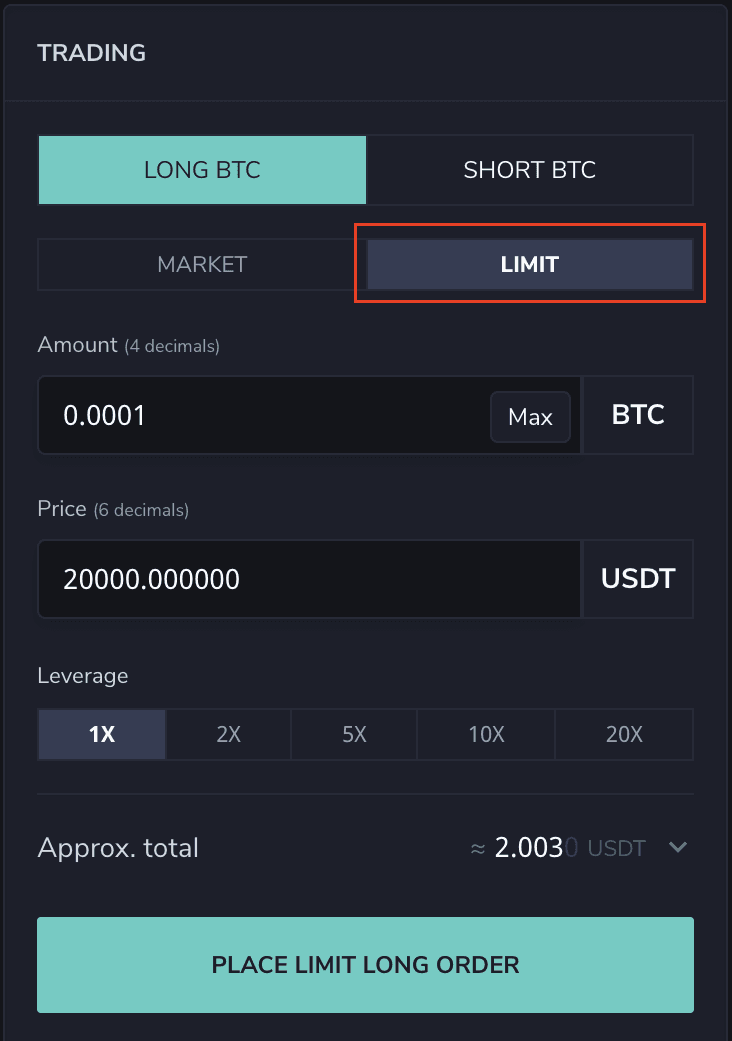Screen dimensions: 732x1041
Task: Click the 2.003 USDT approximate total value
Action: point(556,848)
